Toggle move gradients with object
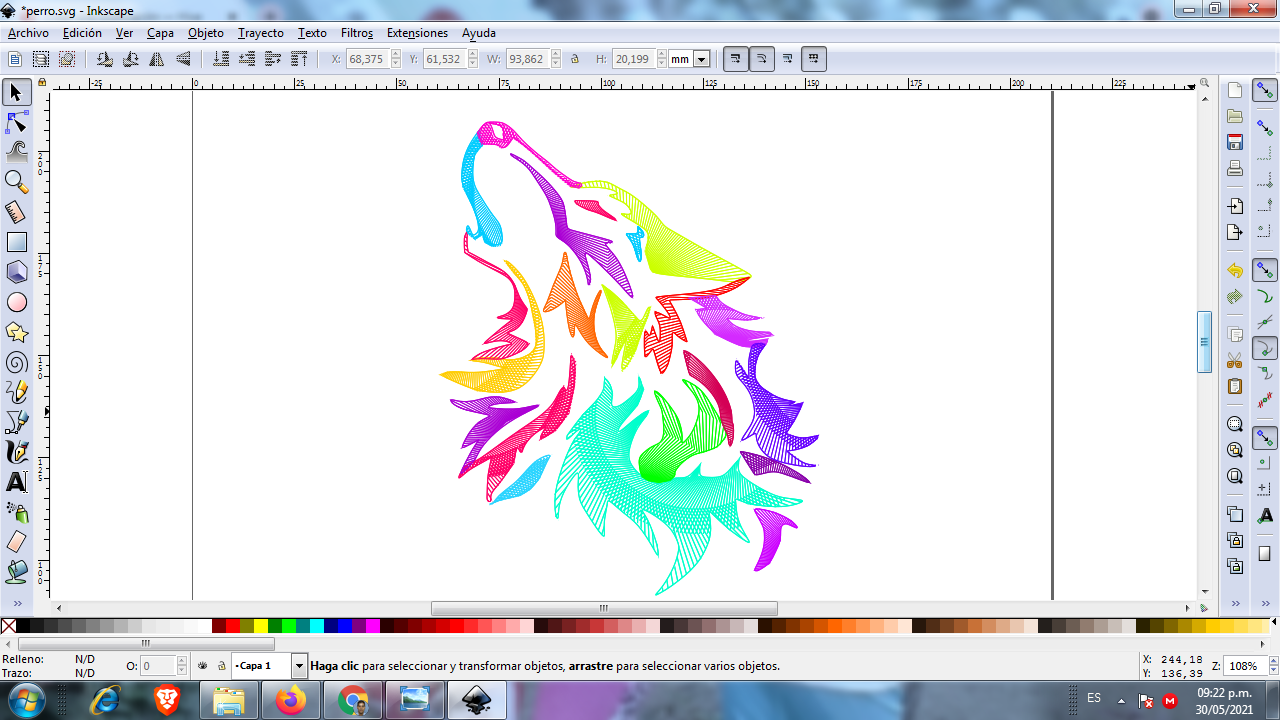 point(788,59)
